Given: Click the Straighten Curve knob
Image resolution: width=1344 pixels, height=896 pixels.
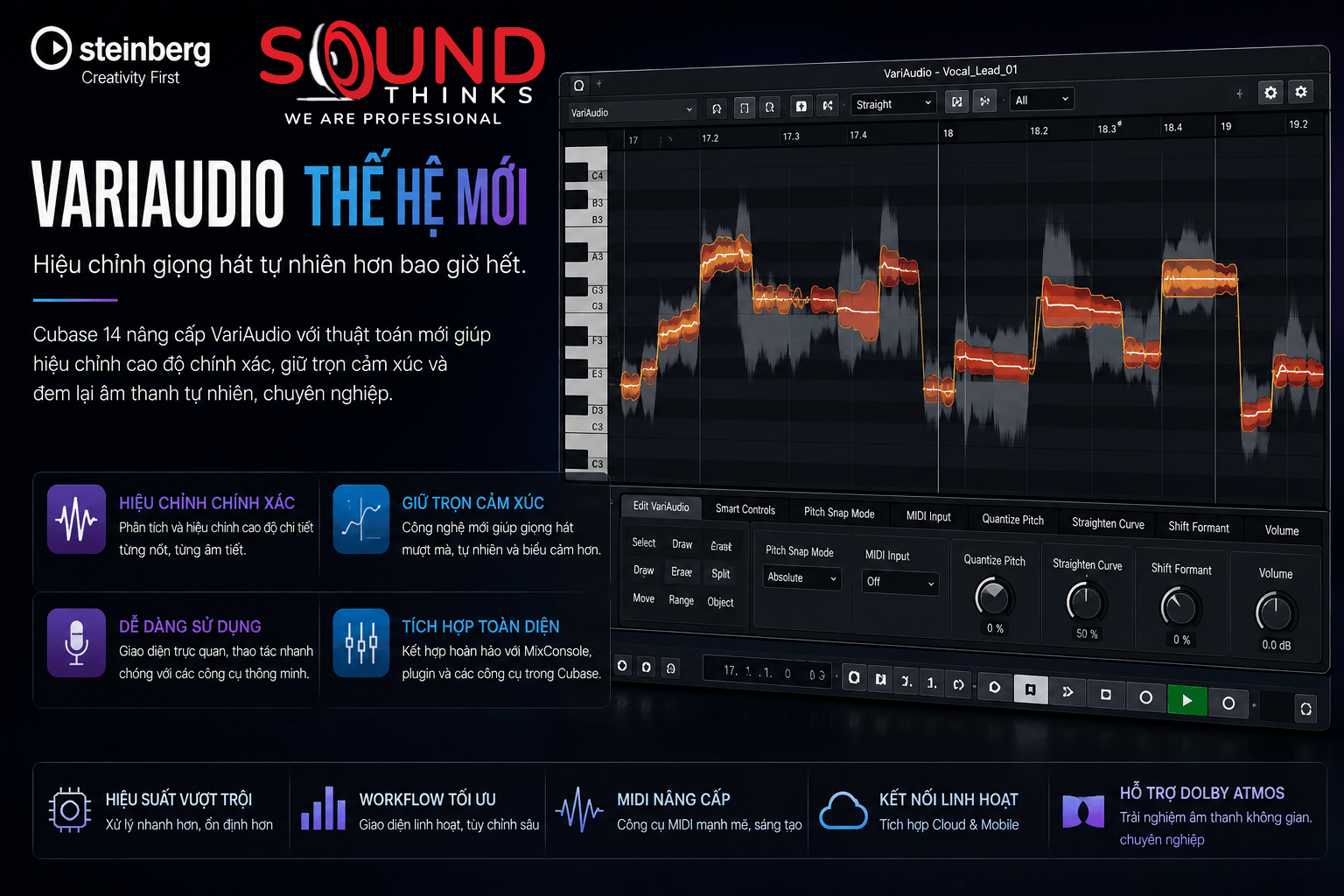Looking at the screenshot, I should tap(1086, 602).
